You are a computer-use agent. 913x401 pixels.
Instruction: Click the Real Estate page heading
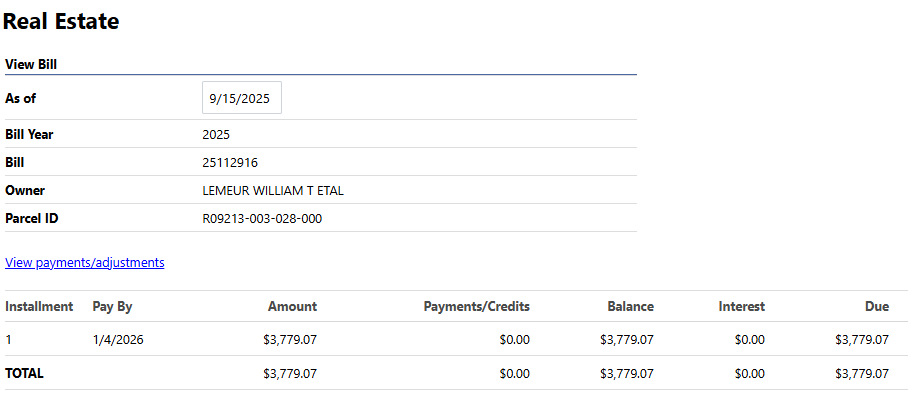[x=61, y=21]
